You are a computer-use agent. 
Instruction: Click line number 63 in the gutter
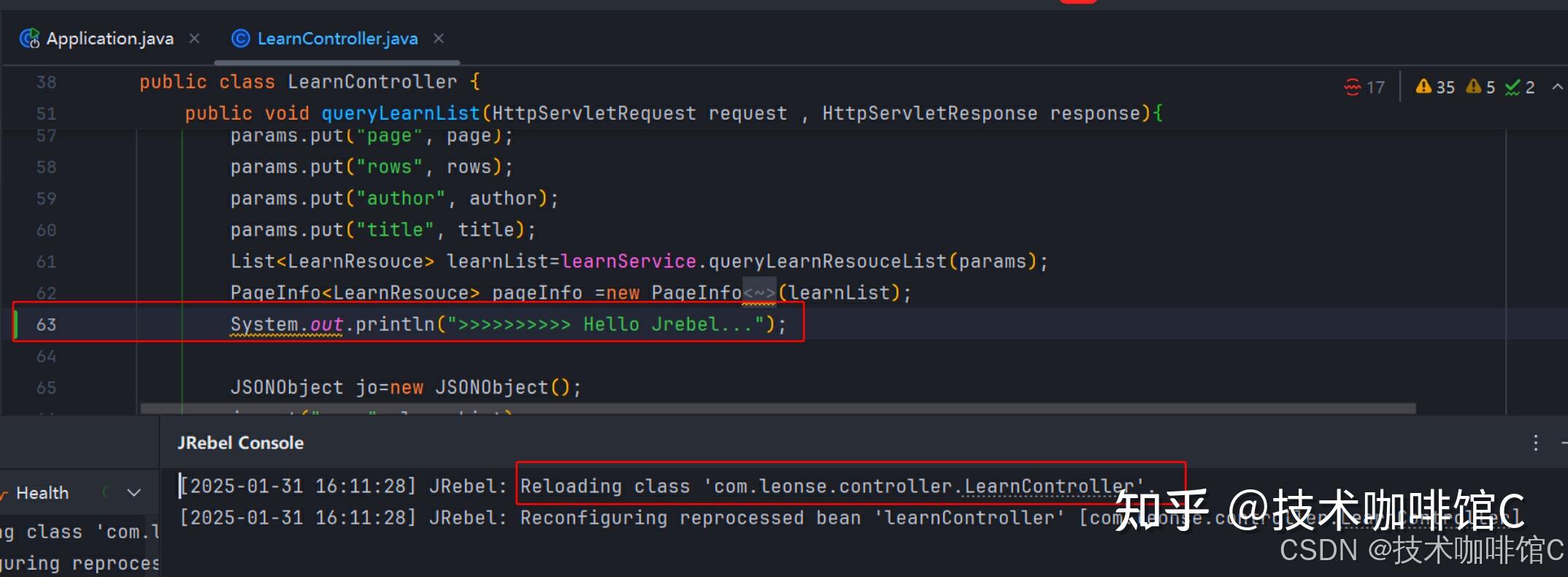pos(46,324)
